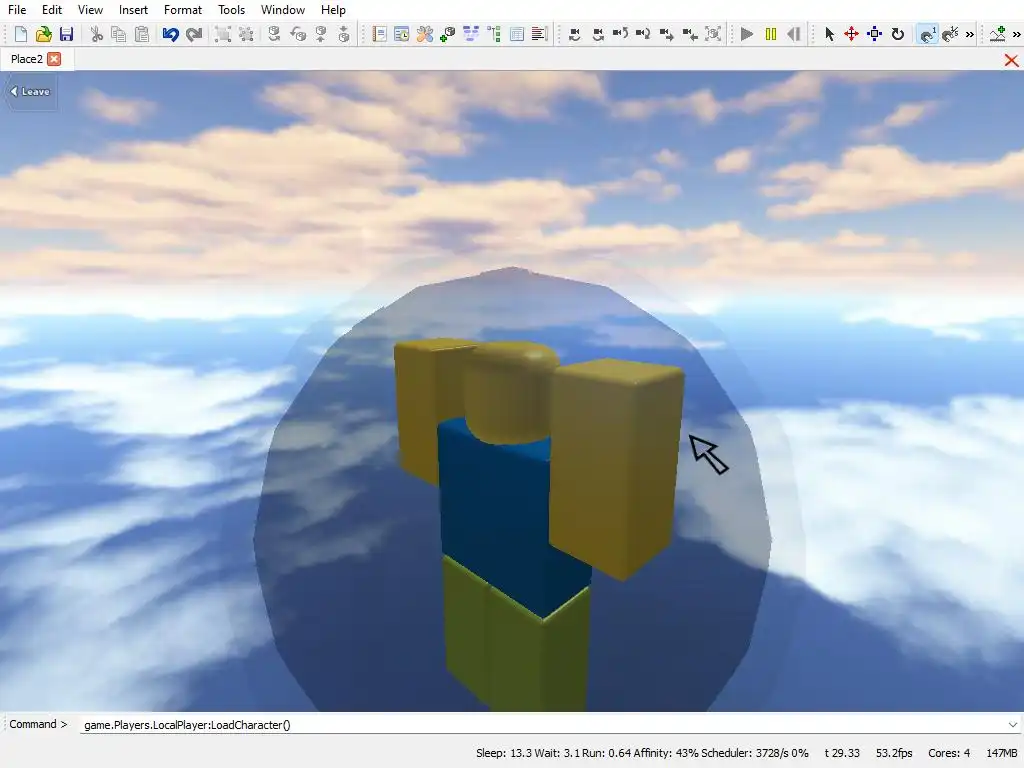Reset simulation with the rewind button
1024x768 pixels.
793,34
